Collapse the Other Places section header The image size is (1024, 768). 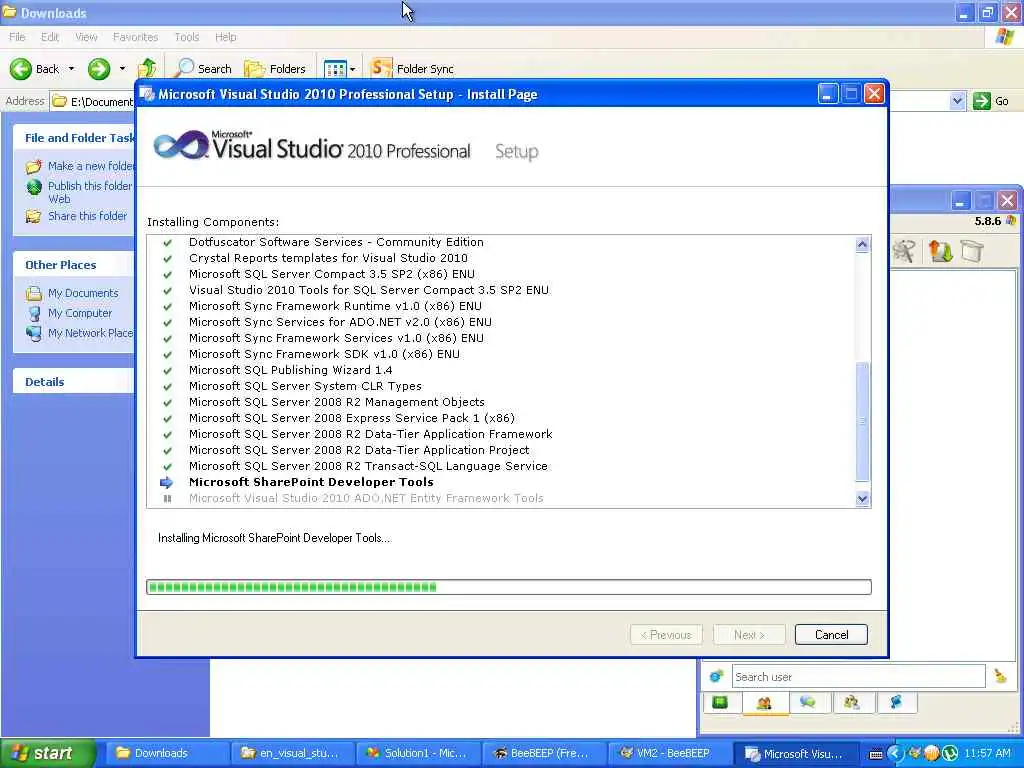[73, 264]
